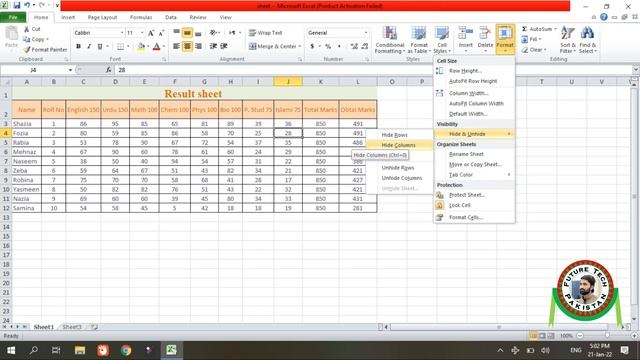Align text to the right
This screenshot has height=360, width=640.
coord(198,46)
